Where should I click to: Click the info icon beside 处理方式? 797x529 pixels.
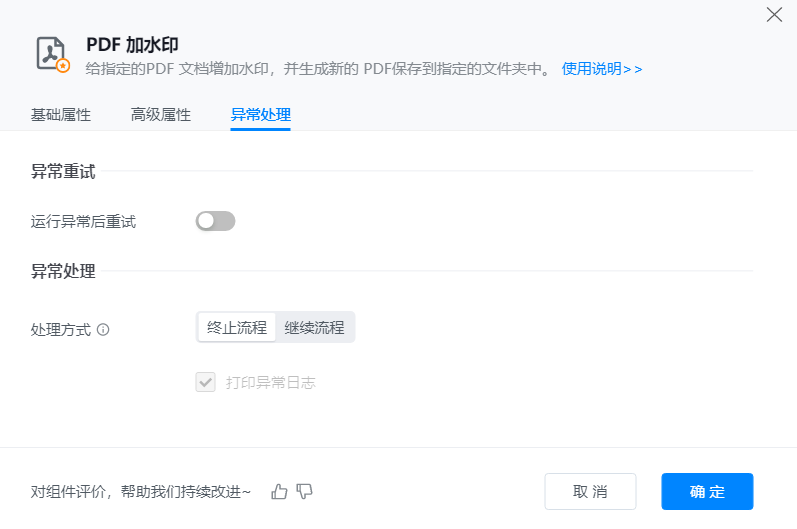(103, 329)
